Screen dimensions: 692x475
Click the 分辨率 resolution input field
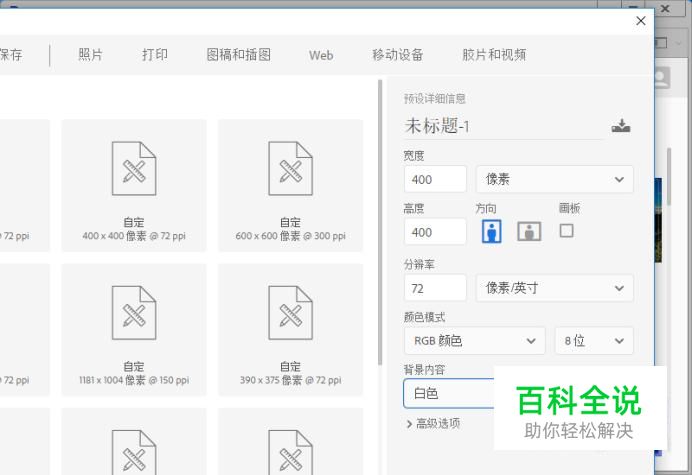pos(435,288)
